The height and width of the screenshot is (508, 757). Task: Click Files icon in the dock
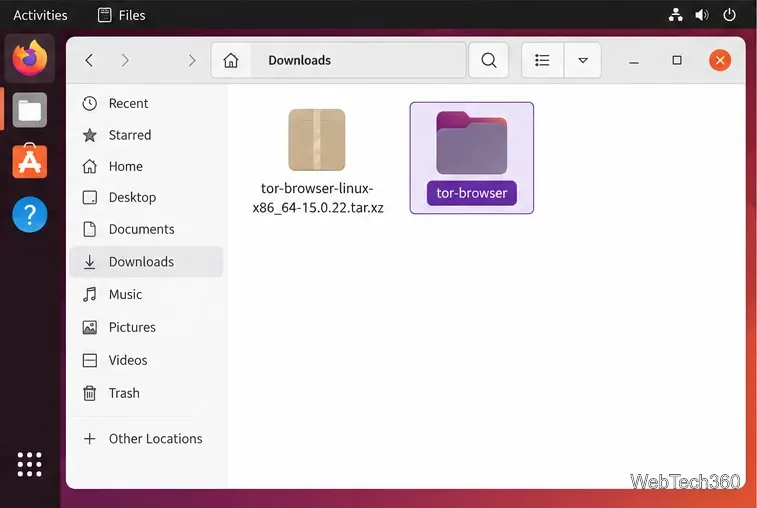pyautogui.click(x=29, y=110)
